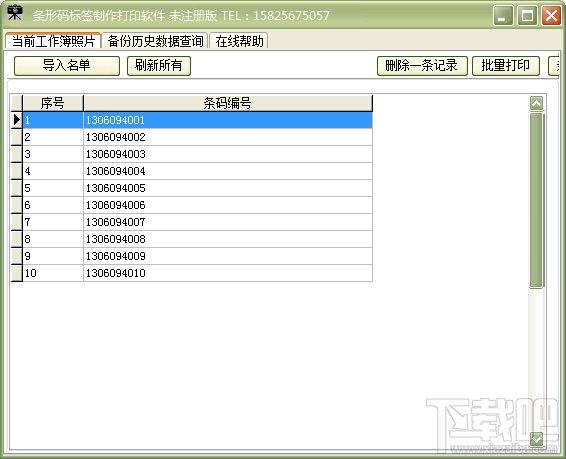Click the application icon in the title bar

point(14,13)
